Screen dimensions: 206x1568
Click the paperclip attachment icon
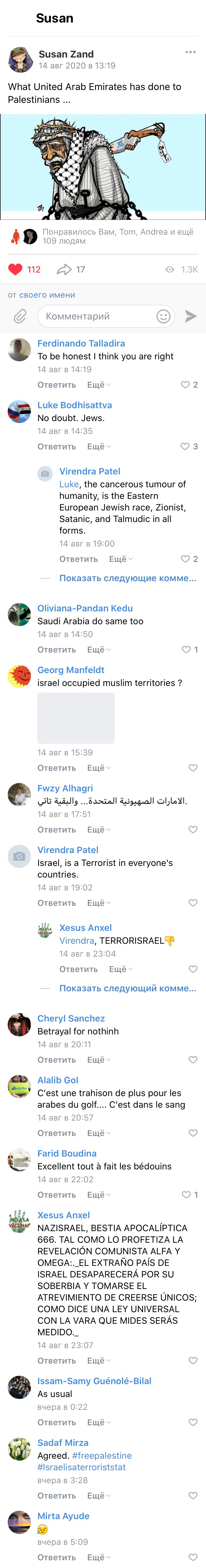click(x=20, y=316)
